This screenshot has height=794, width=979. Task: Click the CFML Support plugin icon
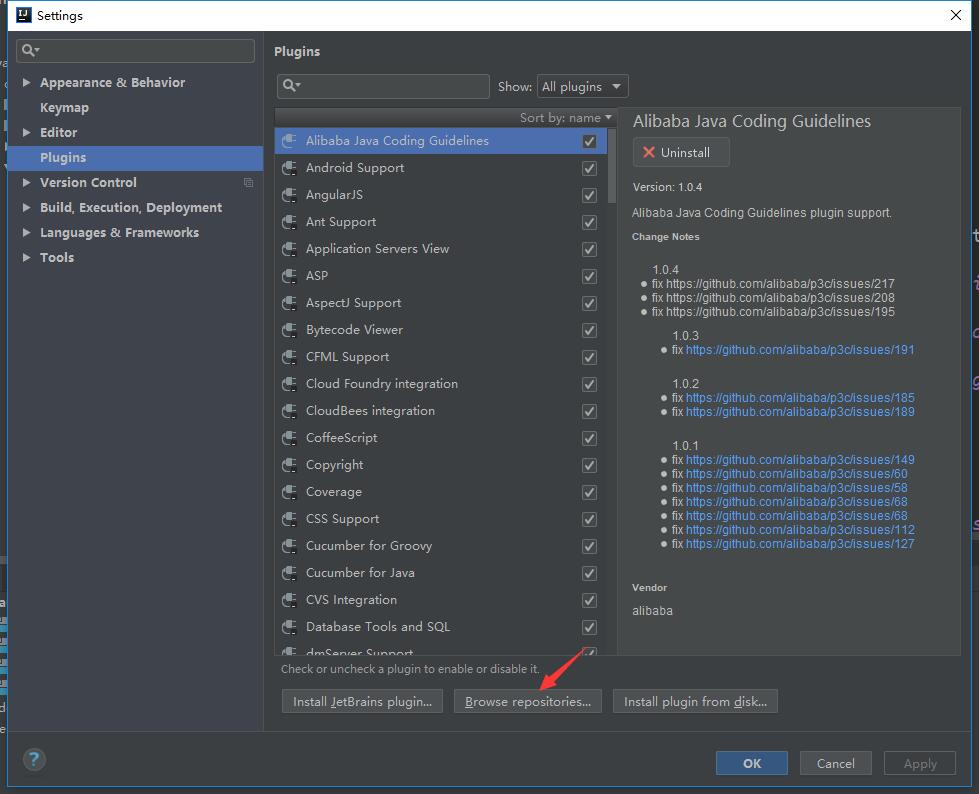[x=289, y=357]
